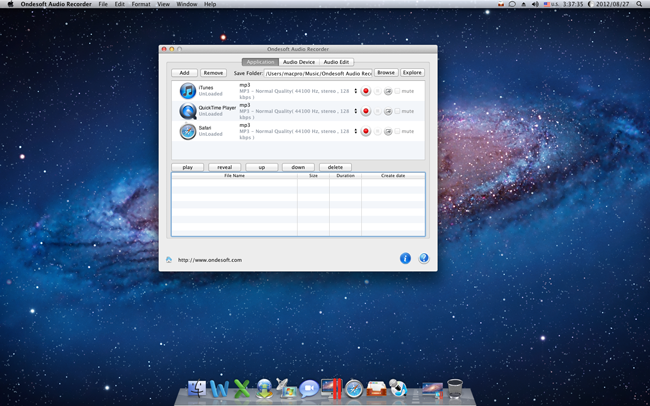The image size is (650, 406).
Task: Open help with the question mark icon
Action: coord(423,258)
